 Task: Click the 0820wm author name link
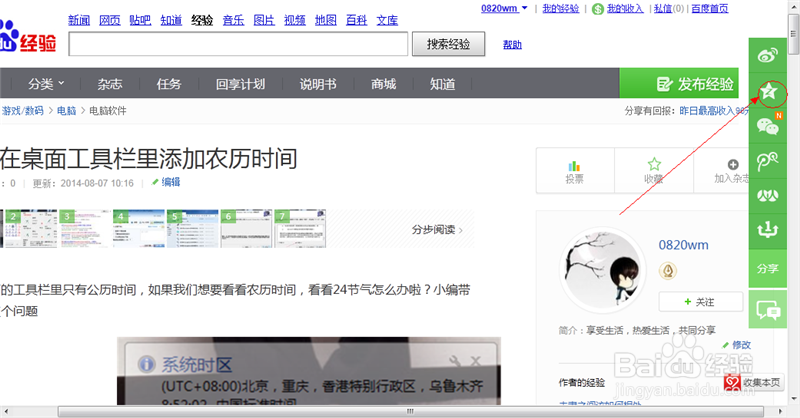coord(683,245)
